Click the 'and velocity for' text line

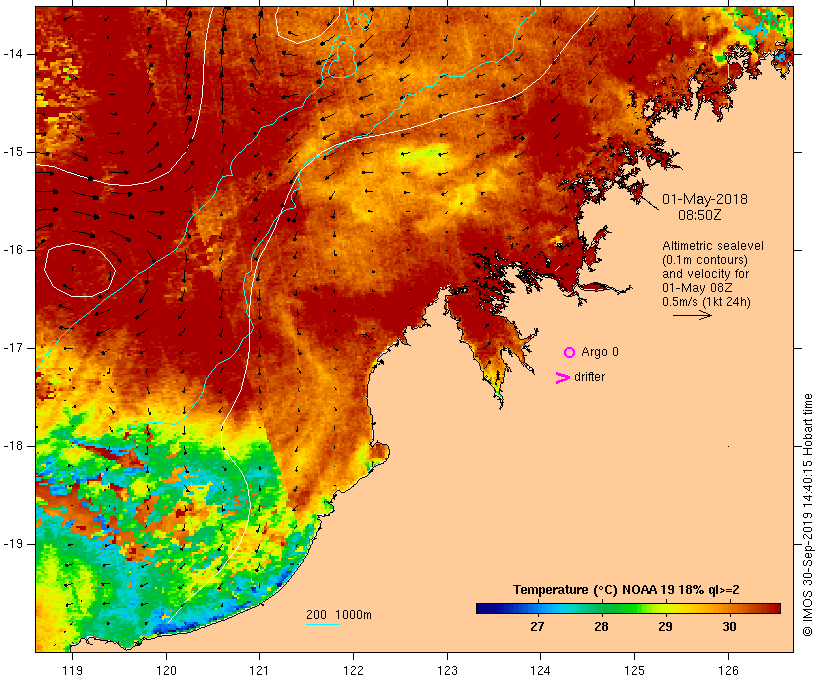[x=705, y=274]
